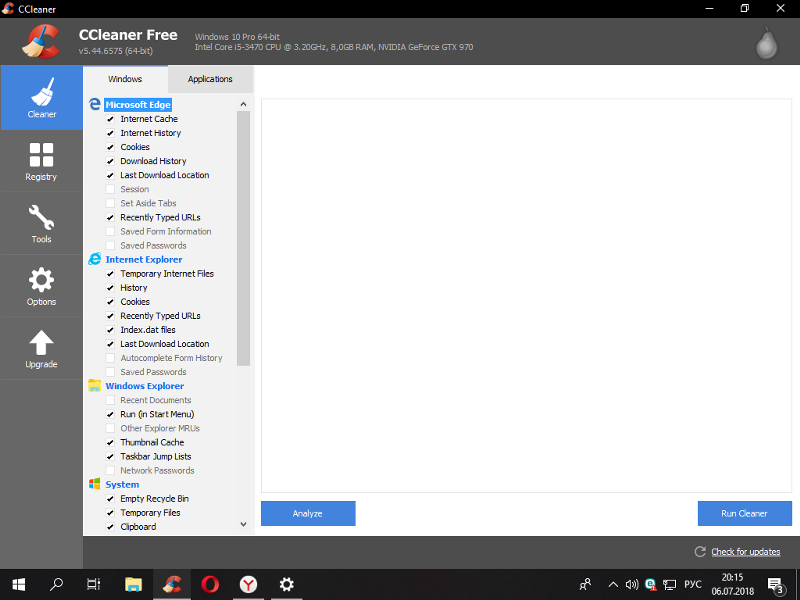
Task: Switch to the Windows tab
Action: pyautogui.click(x=125, y=79)
